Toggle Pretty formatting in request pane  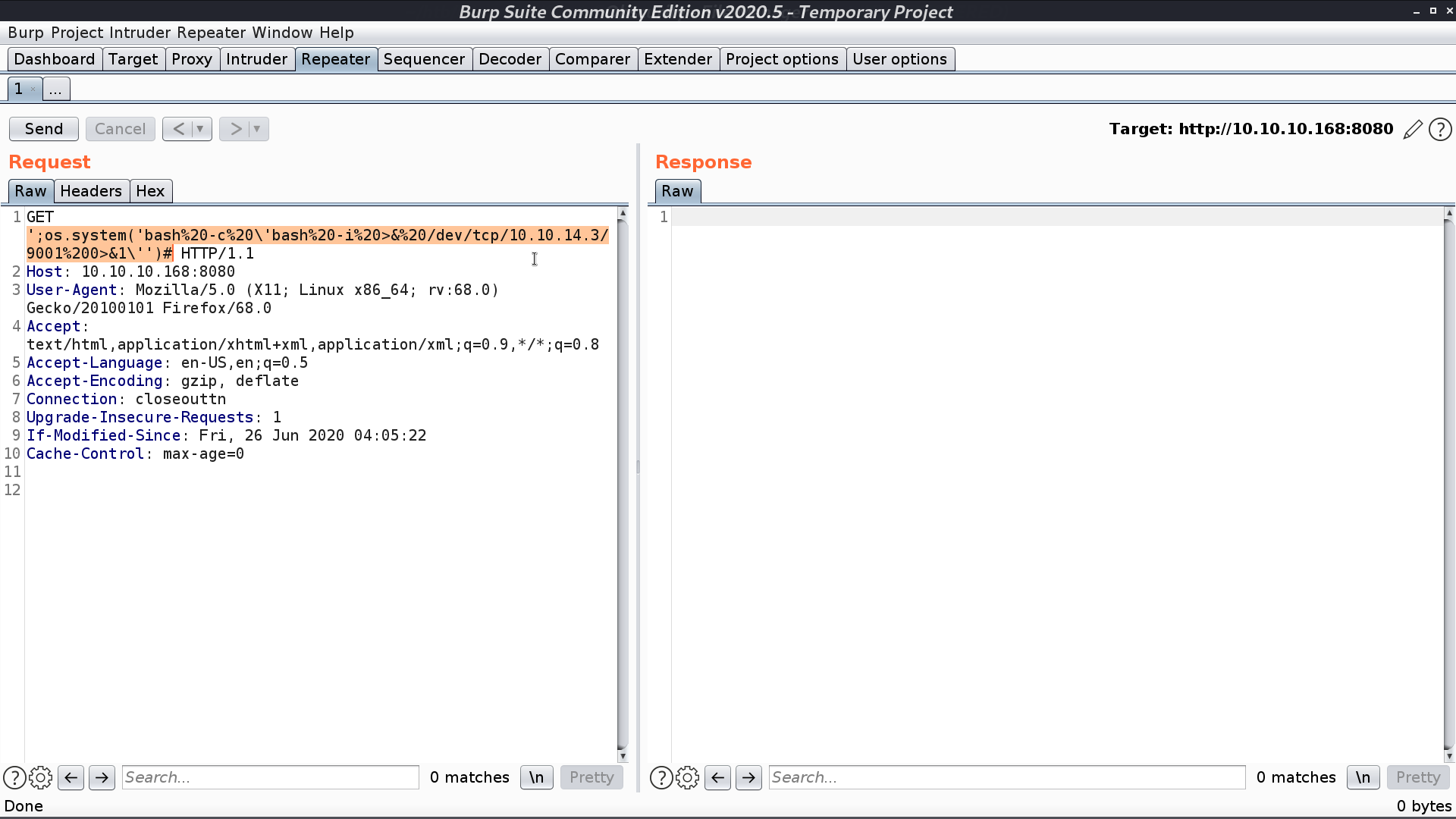[x=591, y=777]
